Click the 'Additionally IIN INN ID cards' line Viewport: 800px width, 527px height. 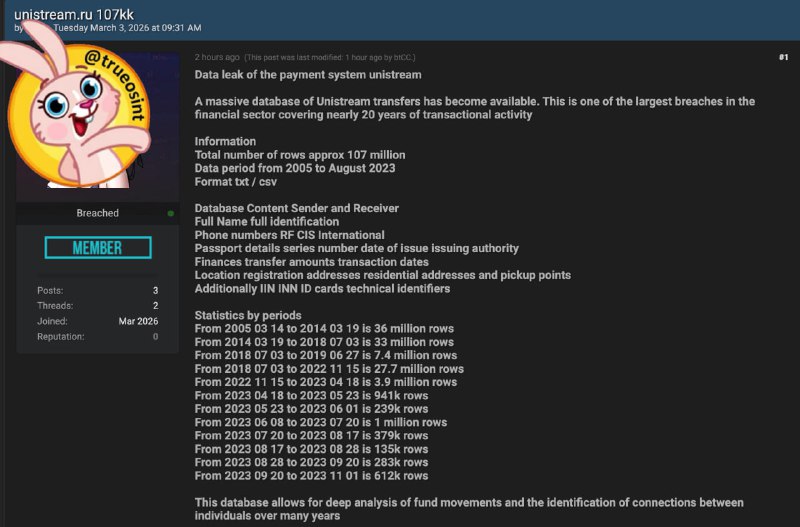[322, 289]
